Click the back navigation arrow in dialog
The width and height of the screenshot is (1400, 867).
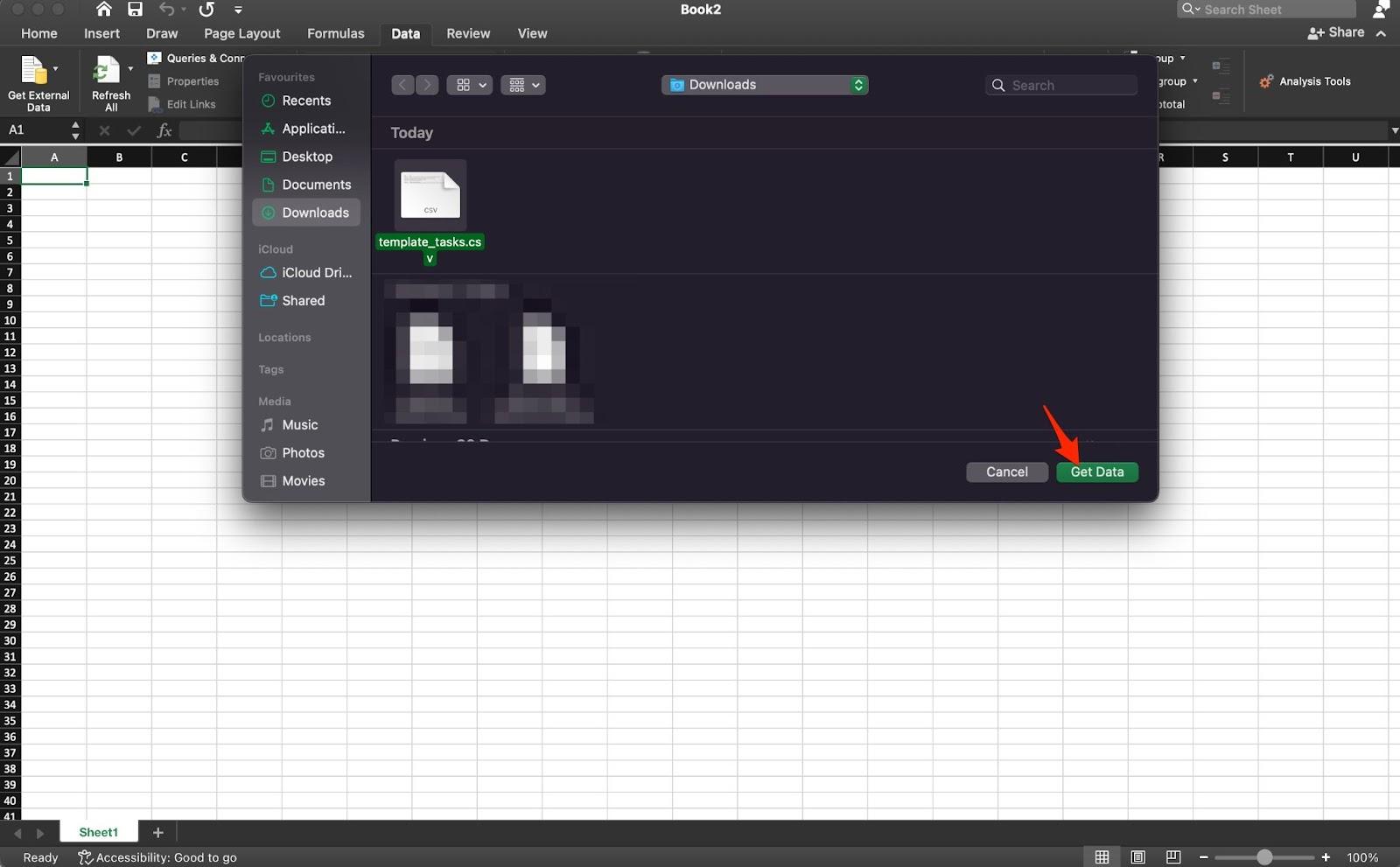point(402,85)
